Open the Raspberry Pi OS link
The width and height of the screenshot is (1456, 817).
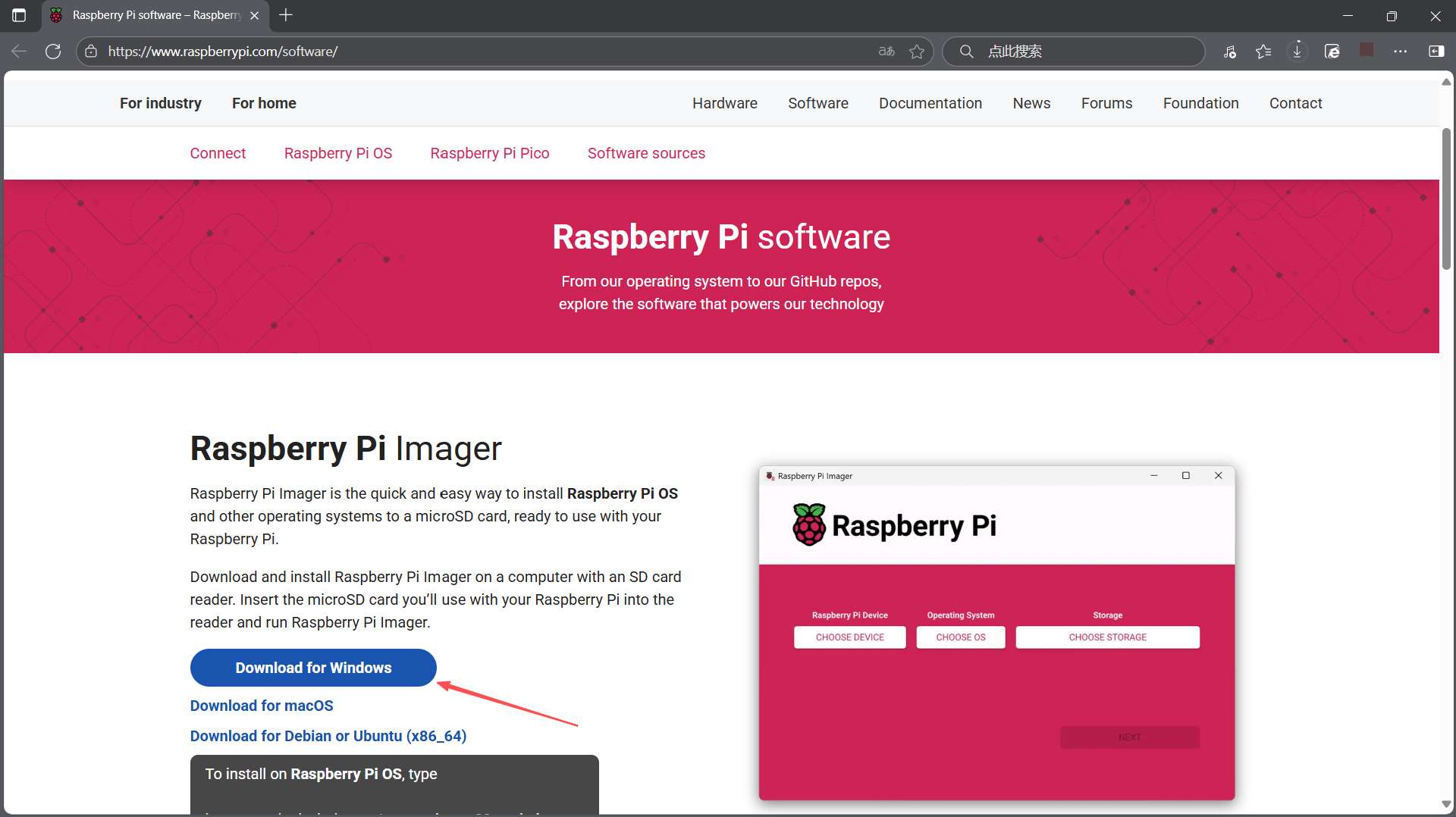pos(338,153)
